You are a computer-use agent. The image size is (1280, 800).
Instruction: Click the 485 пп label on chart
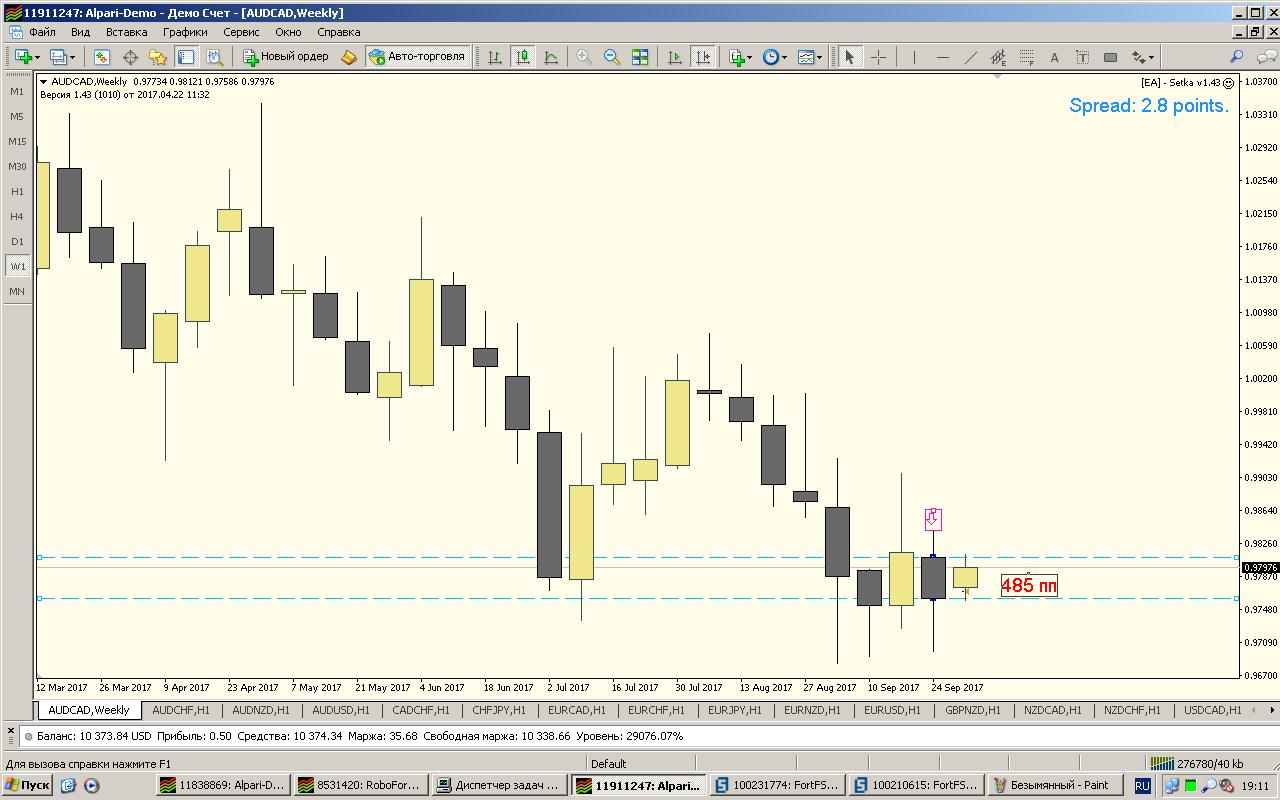(1029, 585)
